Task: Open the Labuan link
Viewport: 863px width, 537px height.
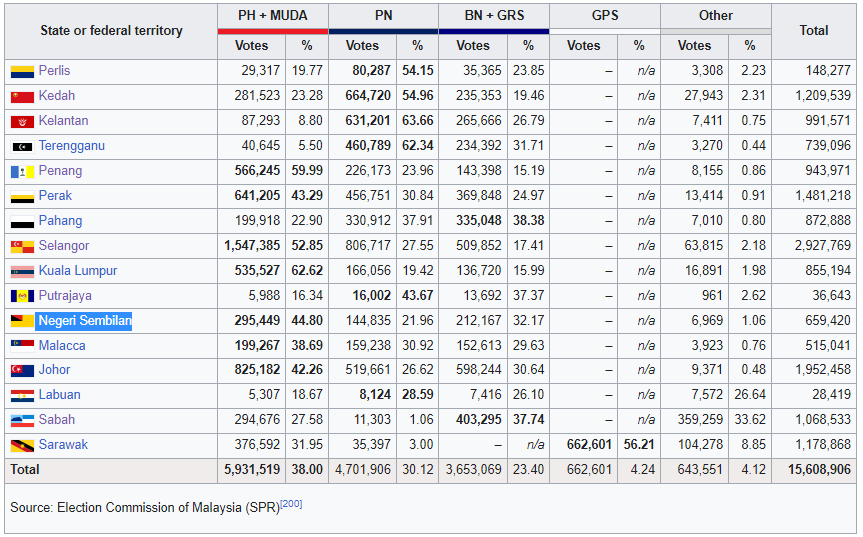Action: [59, 394]
